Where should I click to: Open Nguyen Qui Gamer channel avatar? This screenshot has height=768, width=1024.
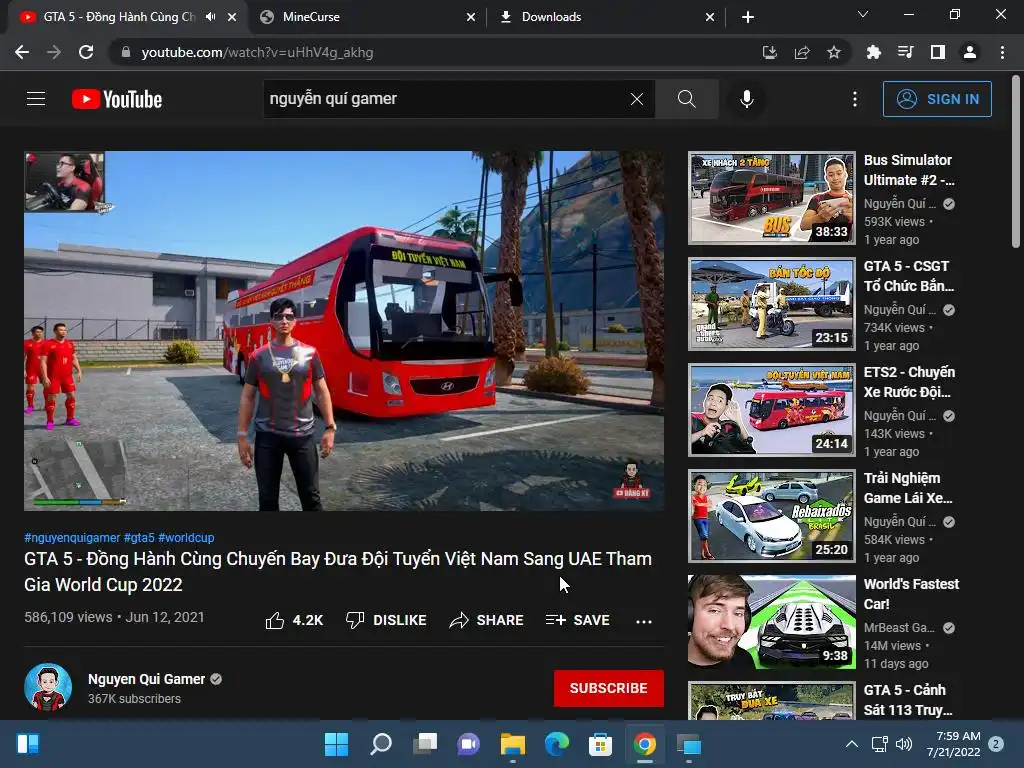pos(48,688)
